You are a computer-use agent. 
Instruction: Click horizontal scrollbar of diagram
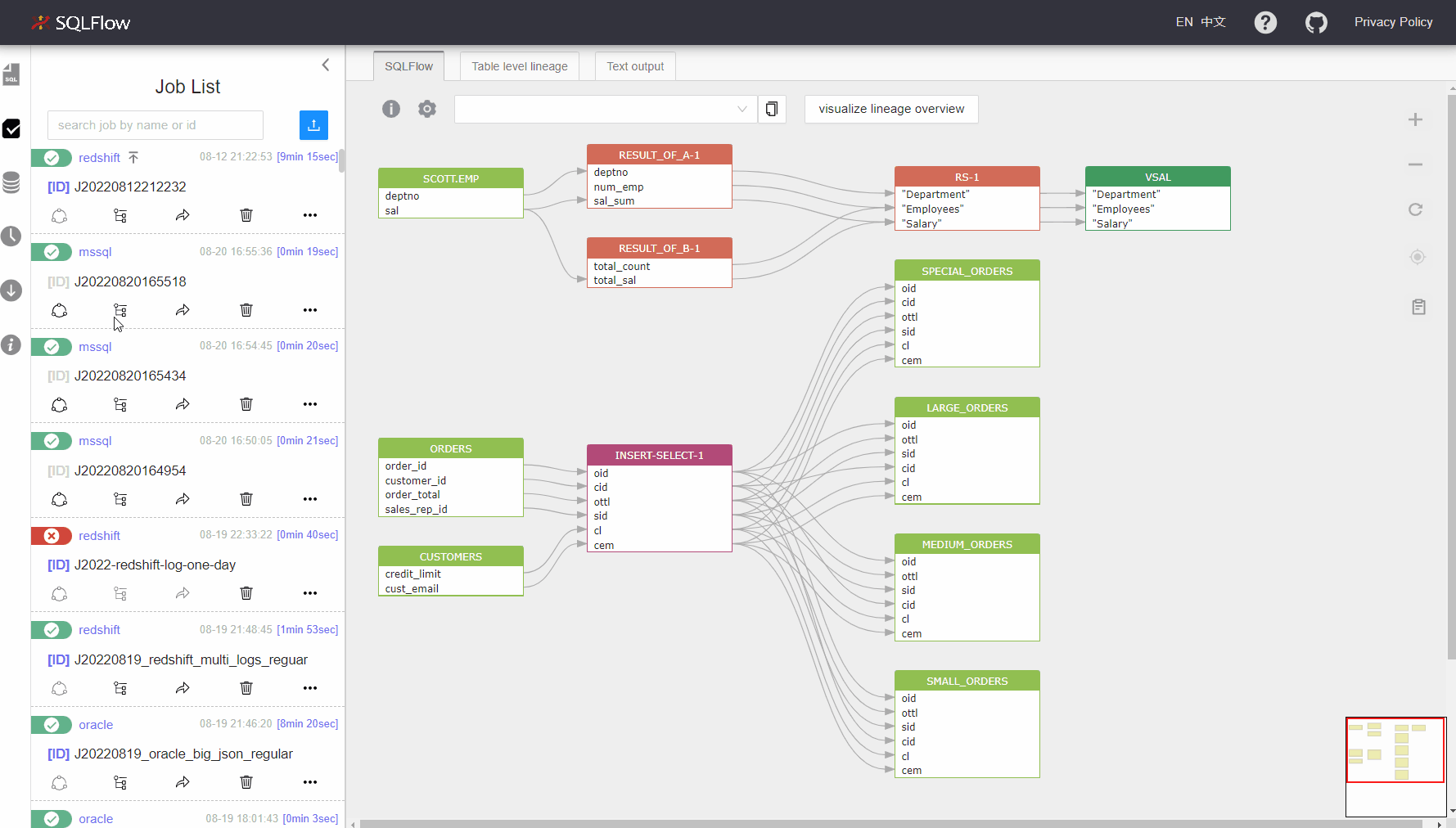pos(892,824)
